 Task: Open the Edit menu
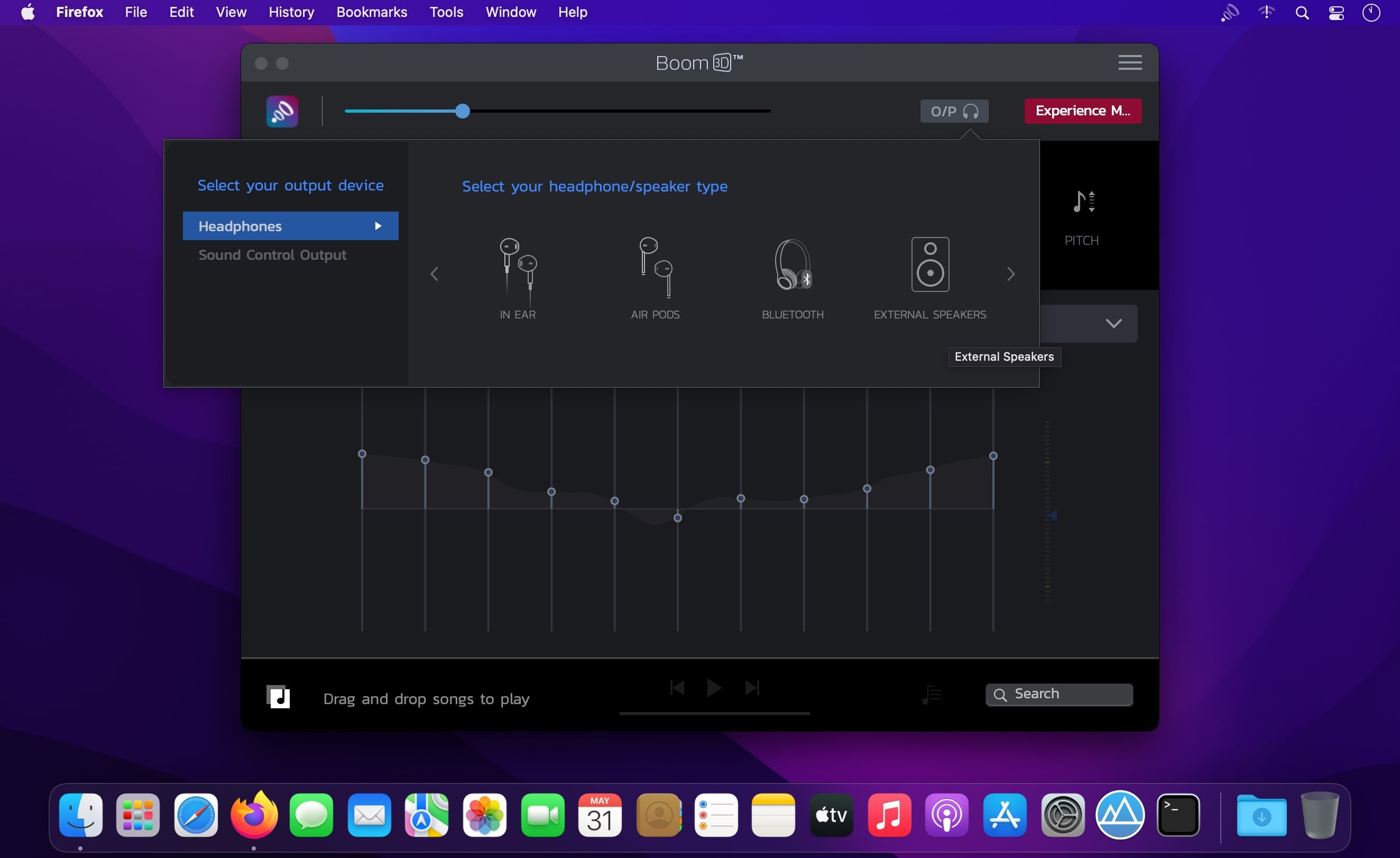181,12
